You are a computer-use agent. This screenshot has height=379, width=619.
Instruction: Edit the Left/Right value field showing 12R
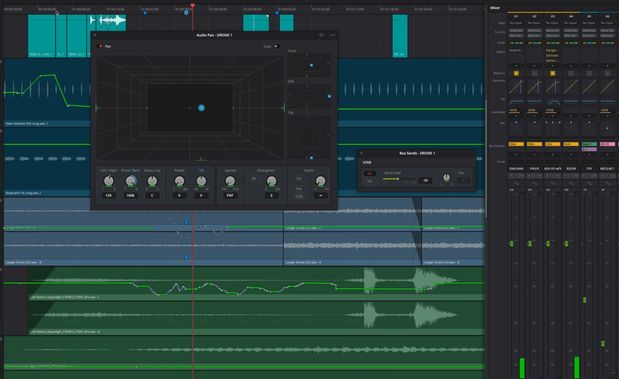point(109,195)
